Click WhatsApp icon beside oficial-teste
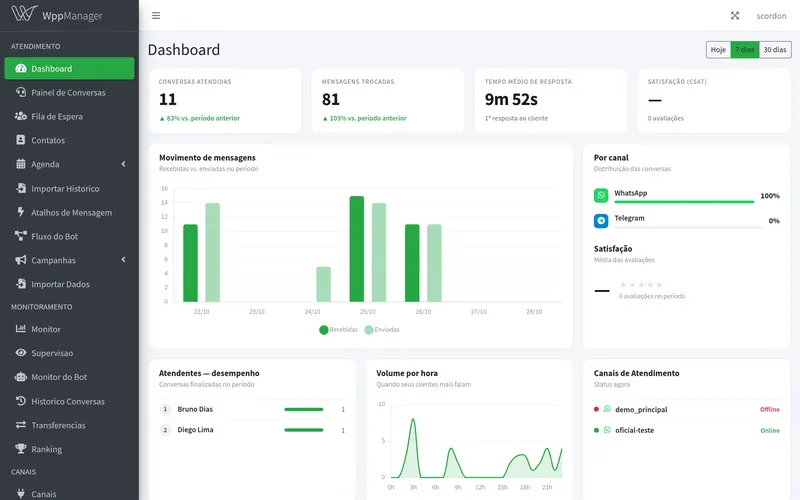800x500 pixels. [607, 430]
